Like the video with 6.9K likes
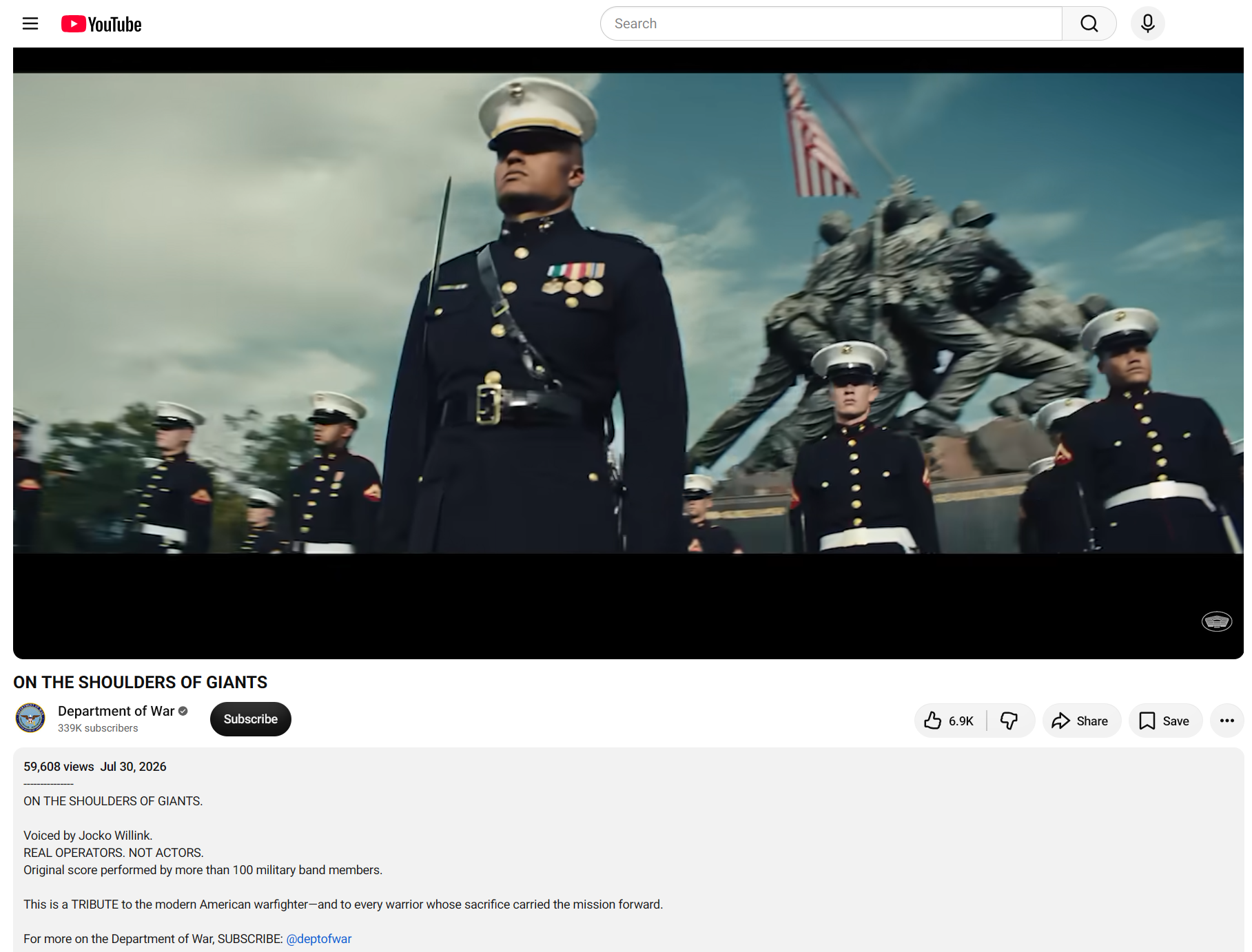 (950, 721)
